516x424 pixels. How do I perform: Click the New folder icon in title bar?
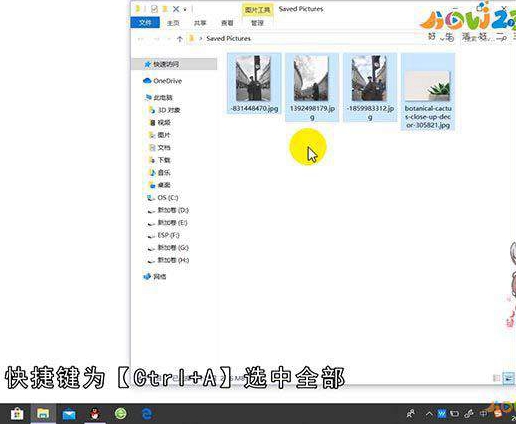[165, 9]
